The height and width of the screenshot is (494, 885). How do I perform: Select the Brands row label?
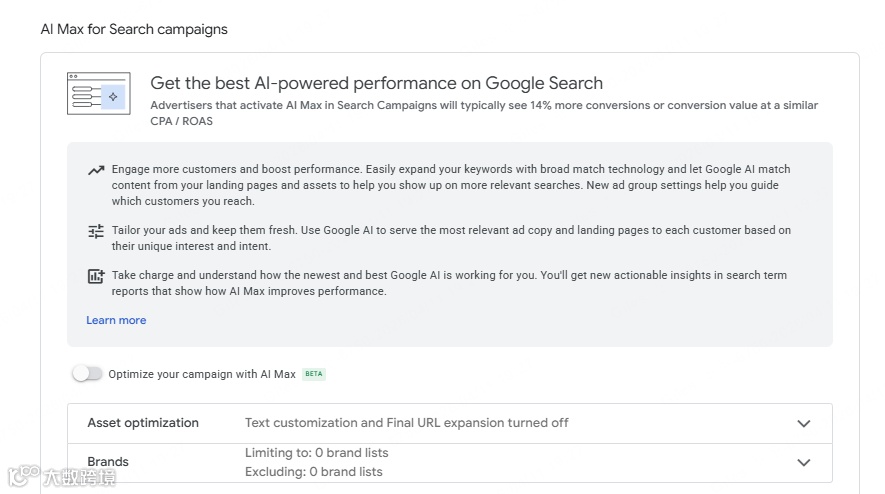108,462
